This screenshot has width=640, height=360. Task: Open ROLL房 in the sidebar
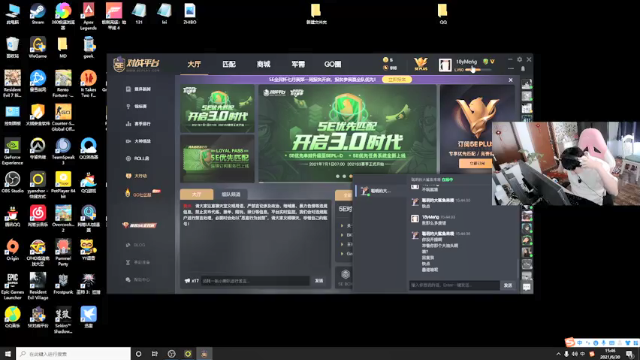138,158
